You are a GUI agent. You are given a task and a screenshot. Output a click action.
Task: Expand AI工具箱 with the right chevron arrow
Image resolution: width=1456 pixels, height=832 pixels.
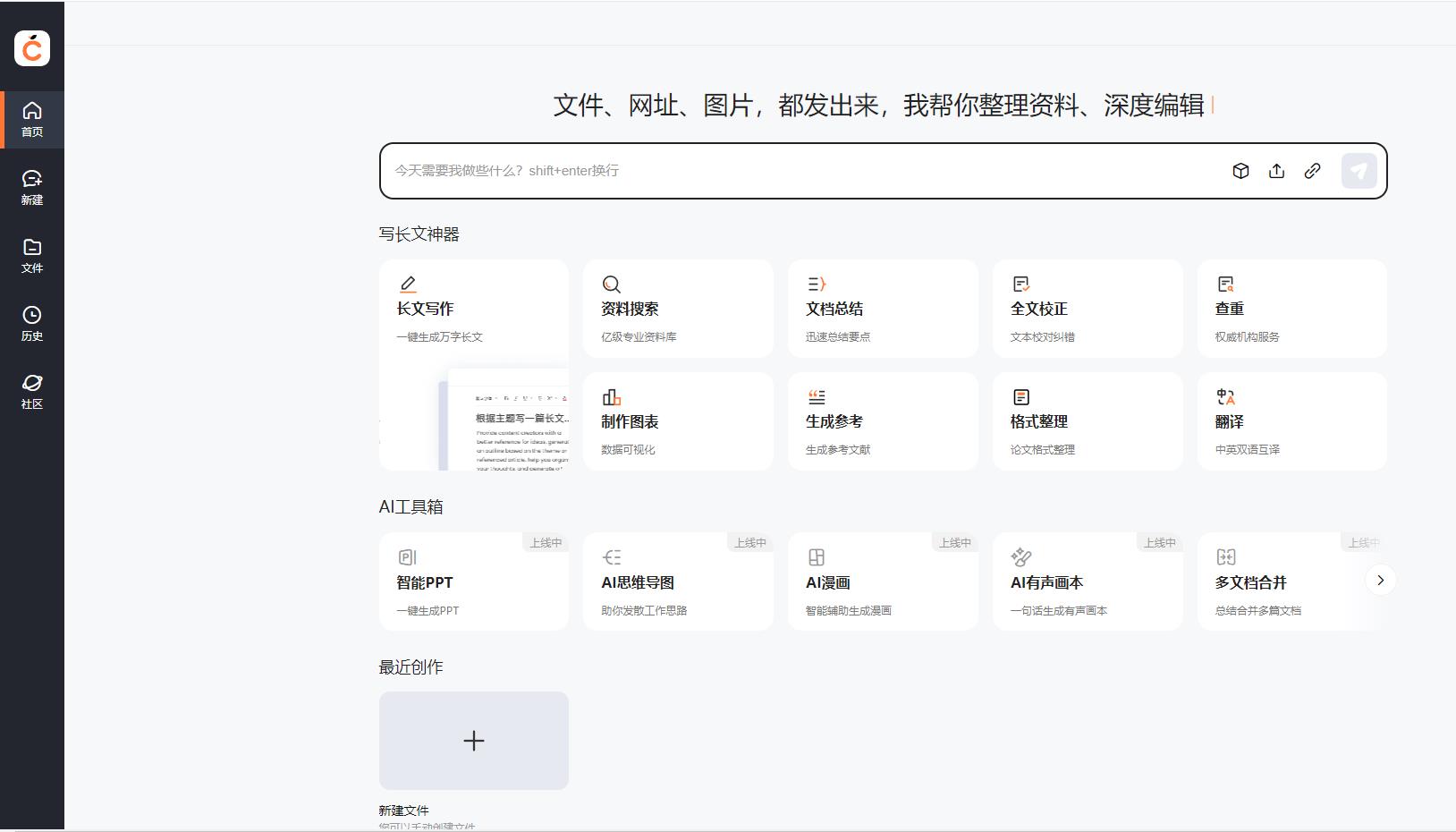click(x=1380, y=581)
